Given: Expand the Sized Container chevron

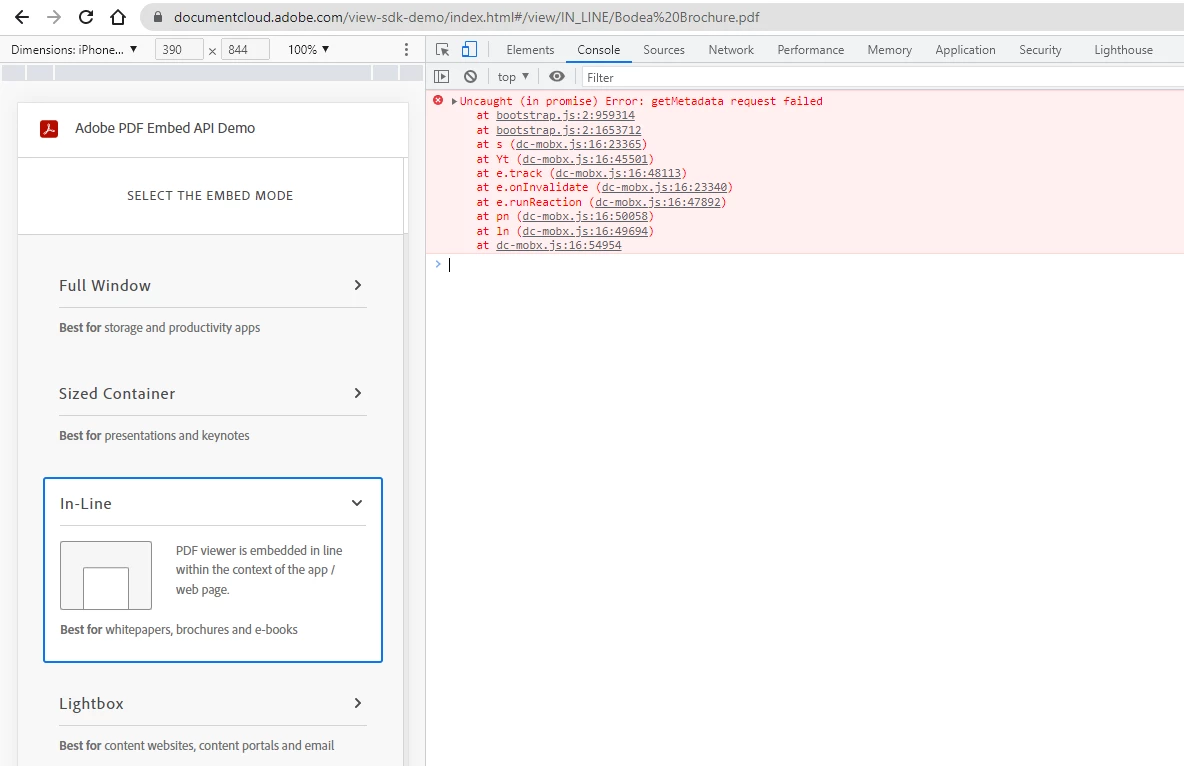Looking at the screenshot, I should point(358,393).
